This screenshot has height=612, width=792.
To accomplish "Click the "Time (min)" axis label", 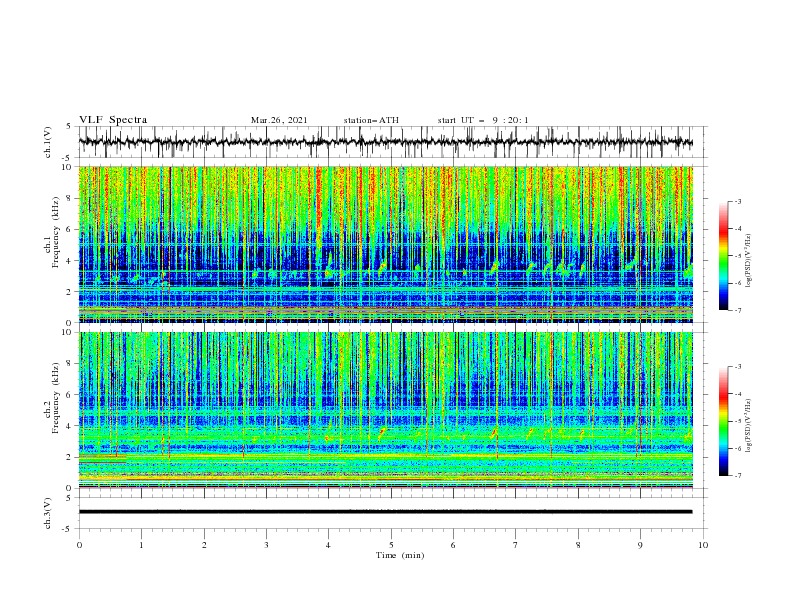I will 400,555.
